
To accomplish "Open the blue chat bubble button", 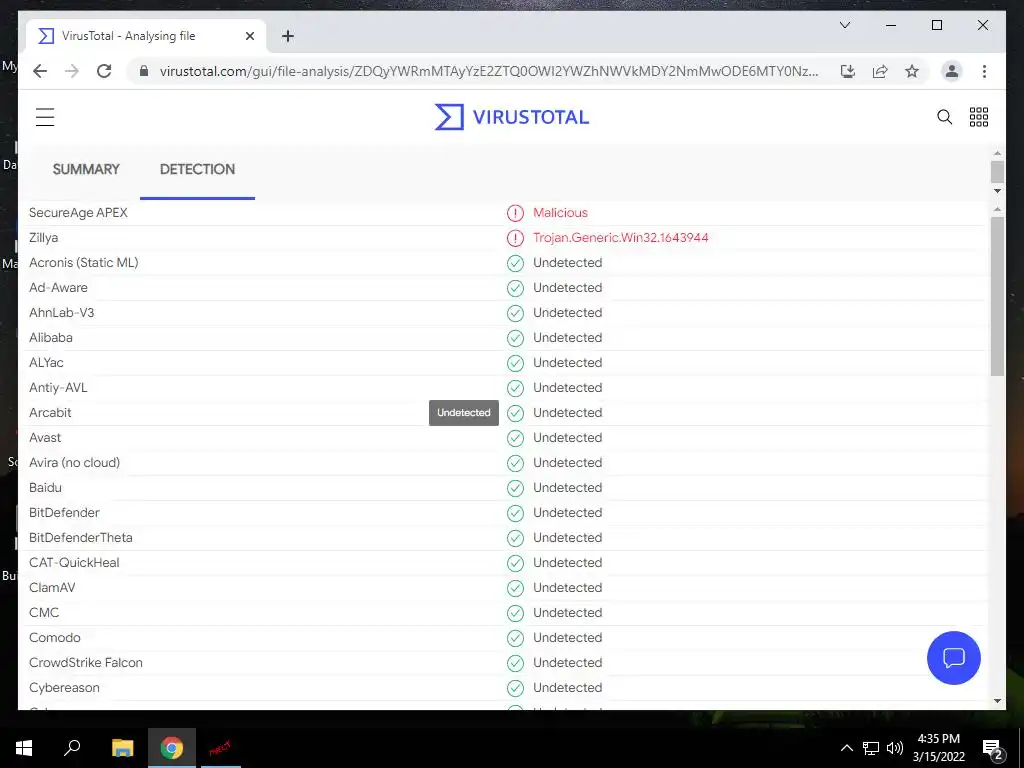I will click(953, 658).
